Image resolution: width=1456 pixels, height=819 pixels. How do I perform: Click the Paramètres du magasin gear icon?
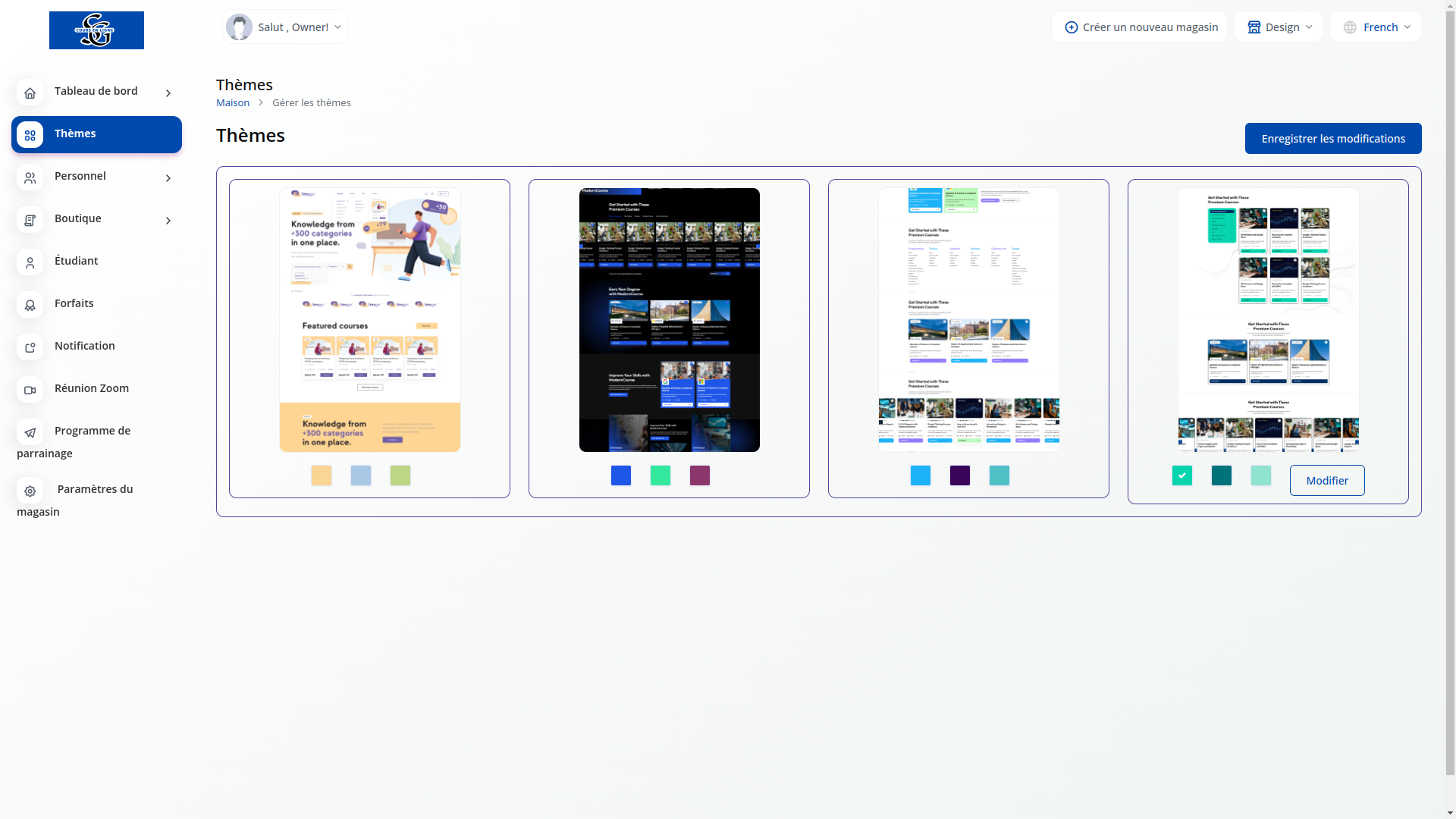click(x=30, y=491)
